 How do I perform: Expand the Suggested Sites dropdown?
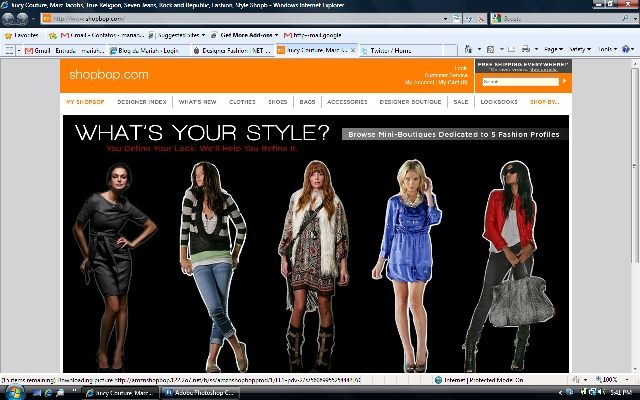point(203,35)
